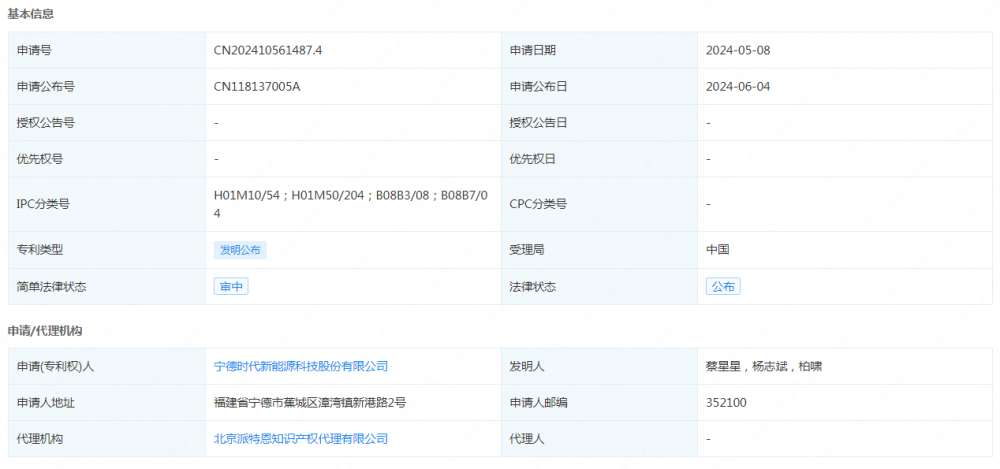Click the 发明人 label cell

(599, 366)
